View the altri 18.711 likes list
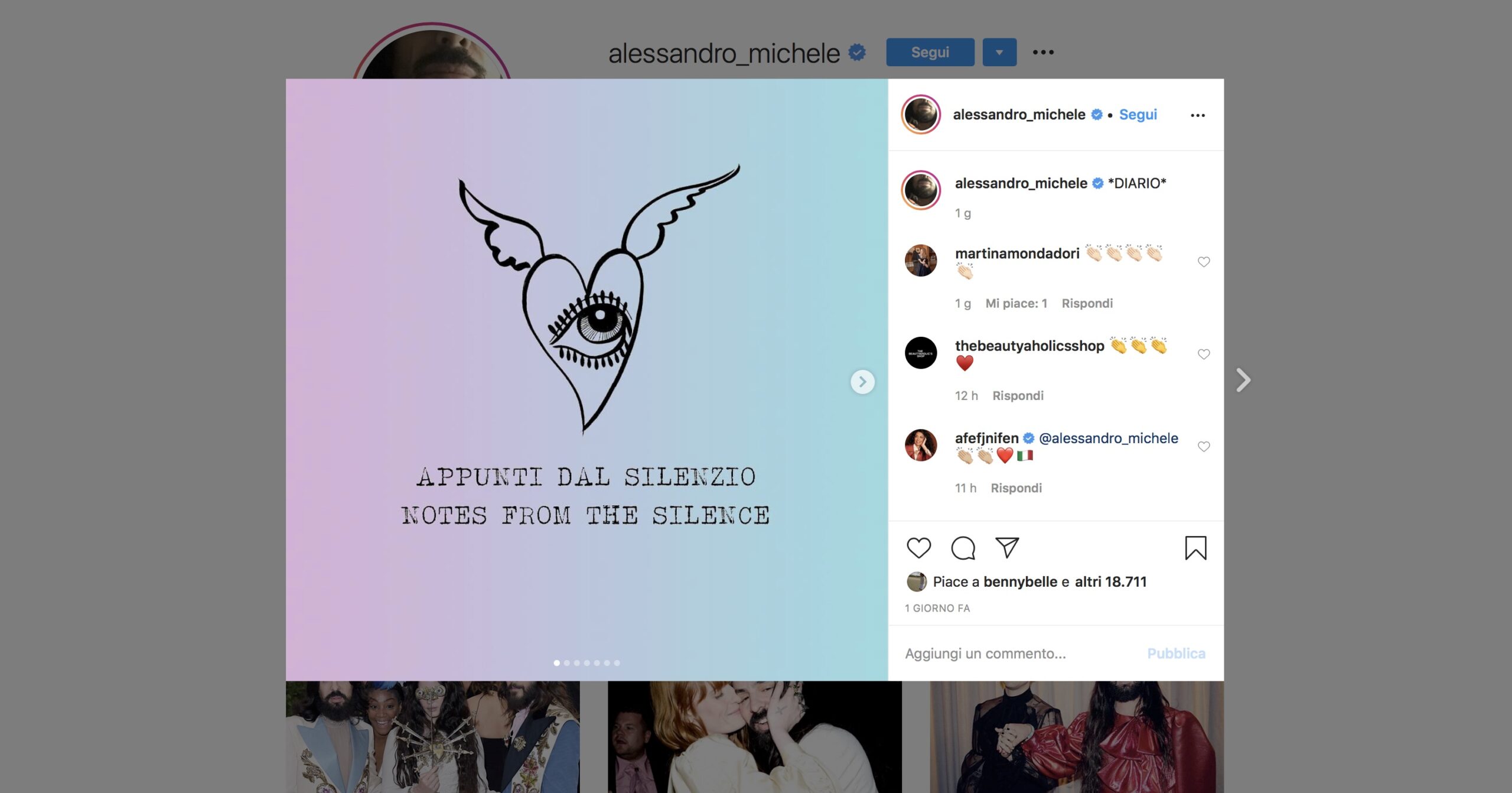This screenshot has height=793, width=1512. pos(1110,581)
